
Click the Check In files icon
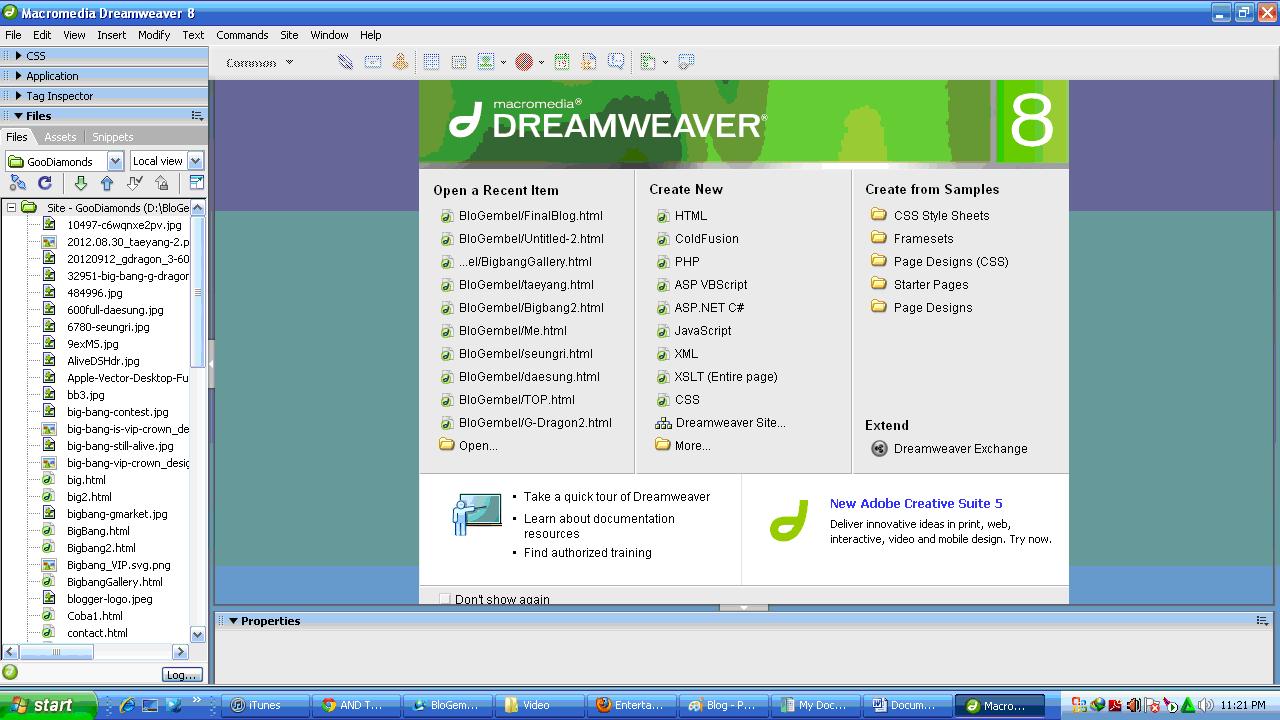pyautogui.click(x=161, y=183)
